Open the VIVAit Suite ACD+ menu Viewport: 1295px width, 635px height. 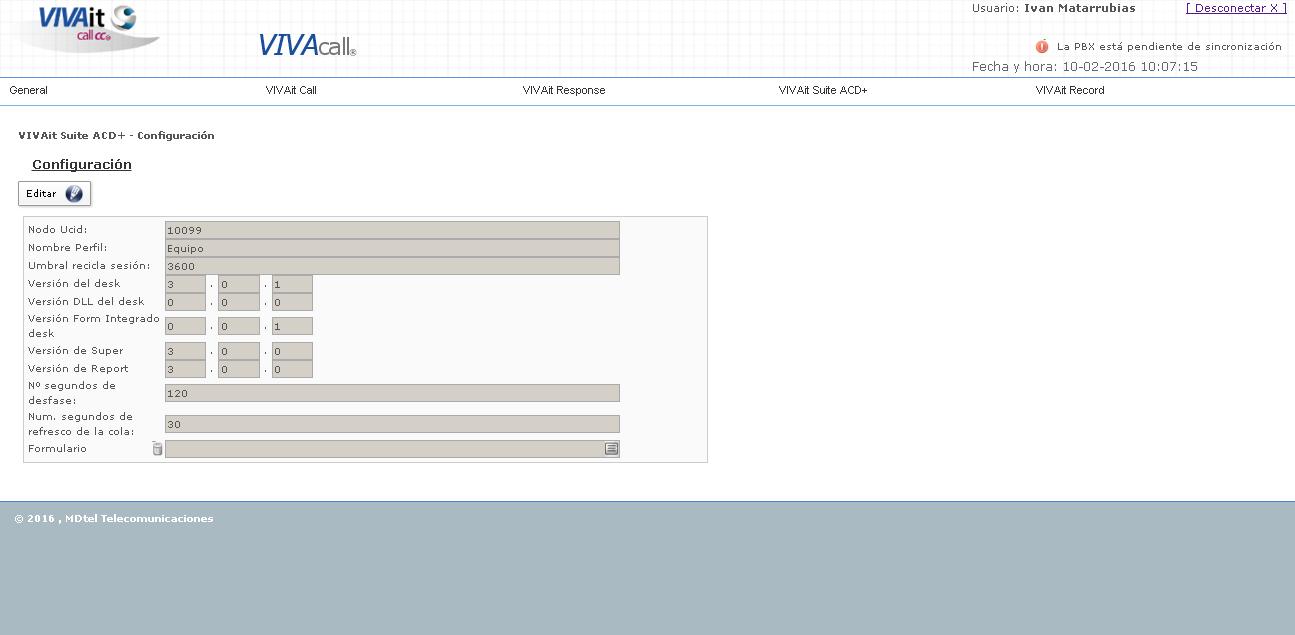[x=823, y=90]
